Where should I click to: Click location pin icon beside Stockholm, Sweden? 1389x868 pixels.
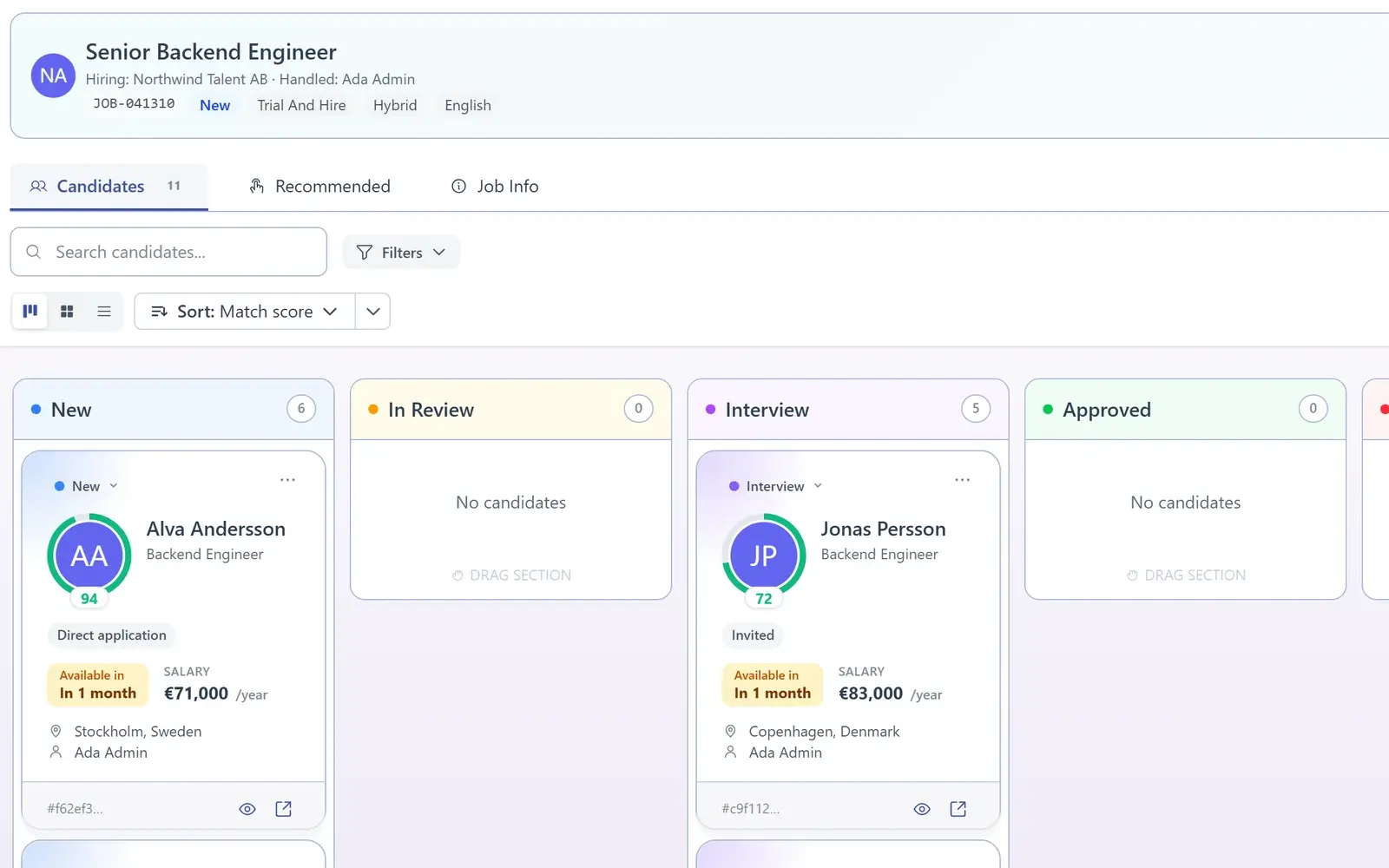pos(56,732)
